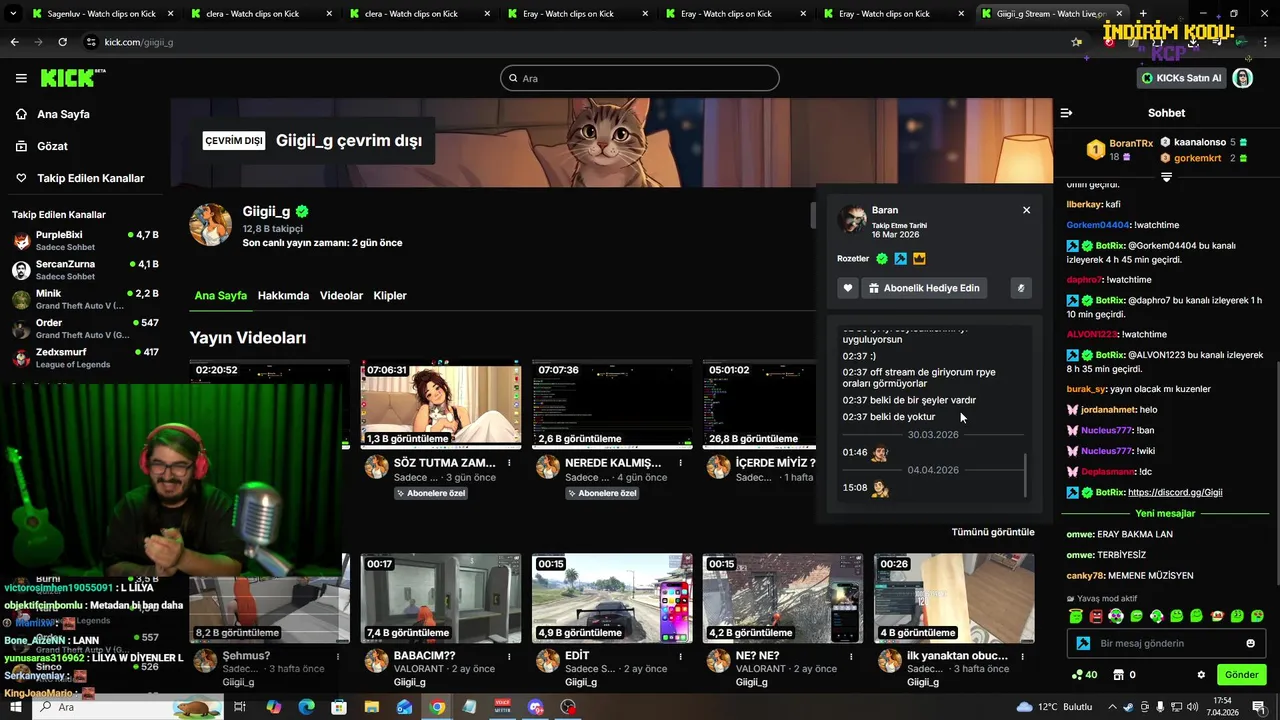Open options menu for NE? NE? clip
This screenshot has width=1280, height=720.
(852, 656)
